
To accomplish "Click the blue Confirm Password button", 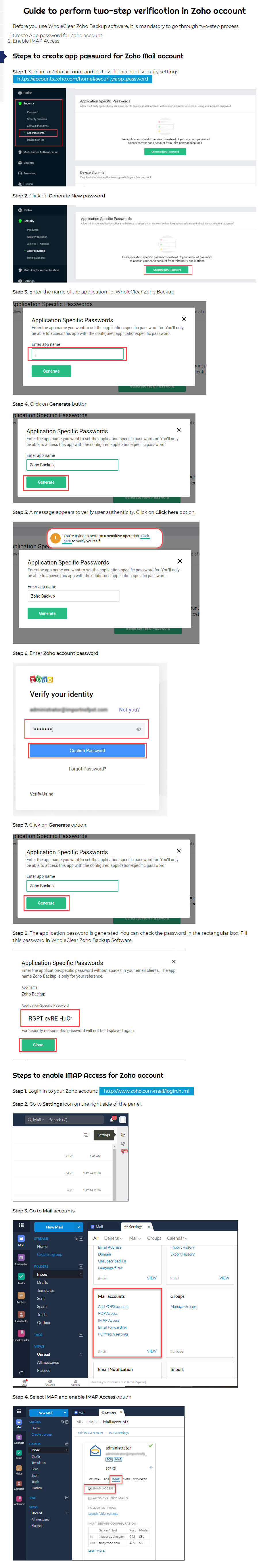I will pyautogui.click(x=88, y=751).
